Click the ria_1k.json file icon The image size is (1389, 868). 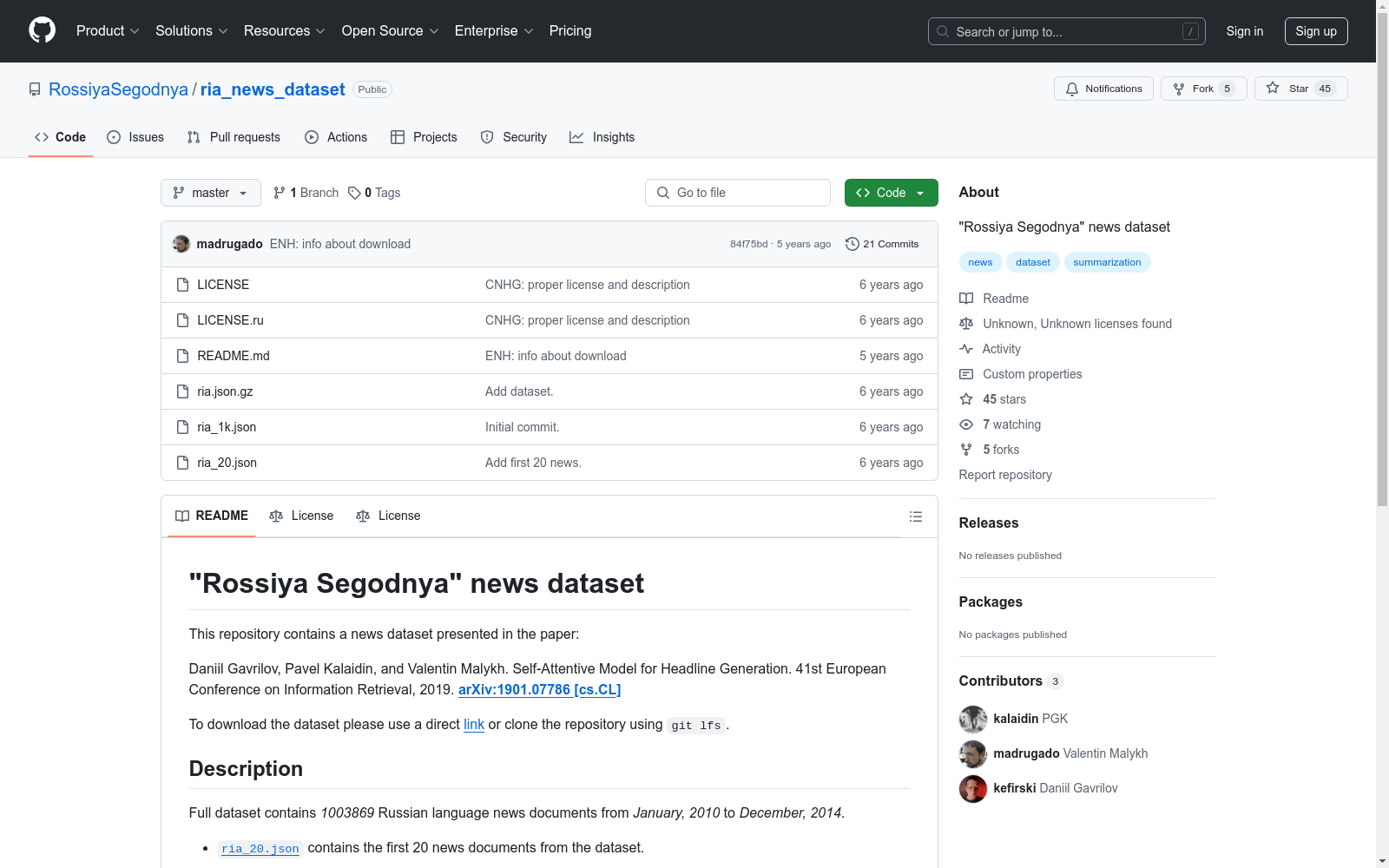click(x=182, y=427)
